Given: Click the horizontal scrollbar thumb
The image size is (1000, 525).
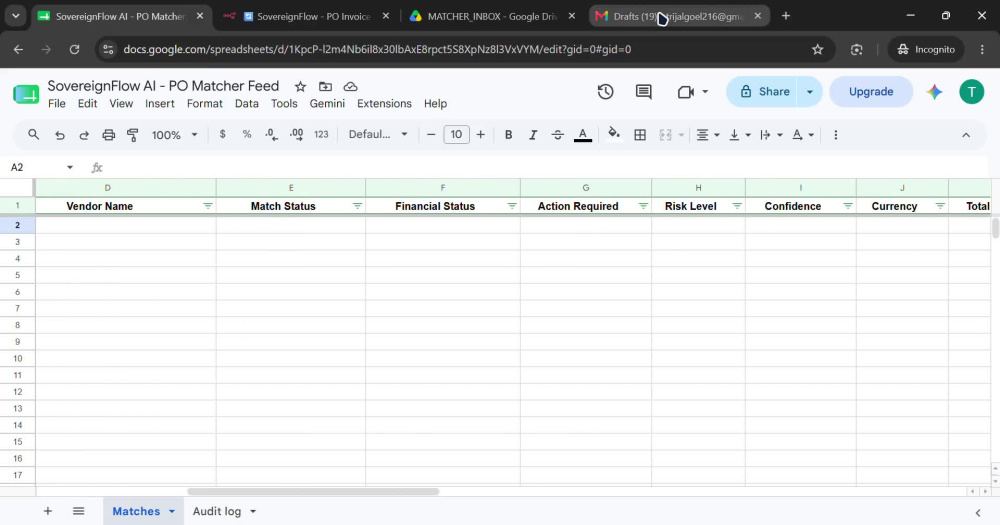Looking at the screenshot, I should [x=313, y=492].
